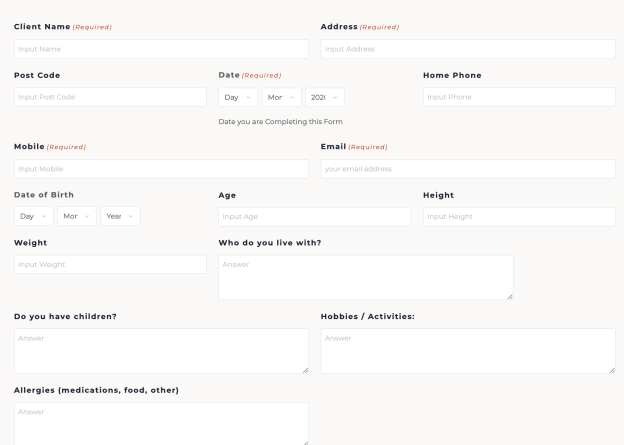624x445 pixels.
Task: Open Date of Birth Year dropdown
Action: (120, 216)
